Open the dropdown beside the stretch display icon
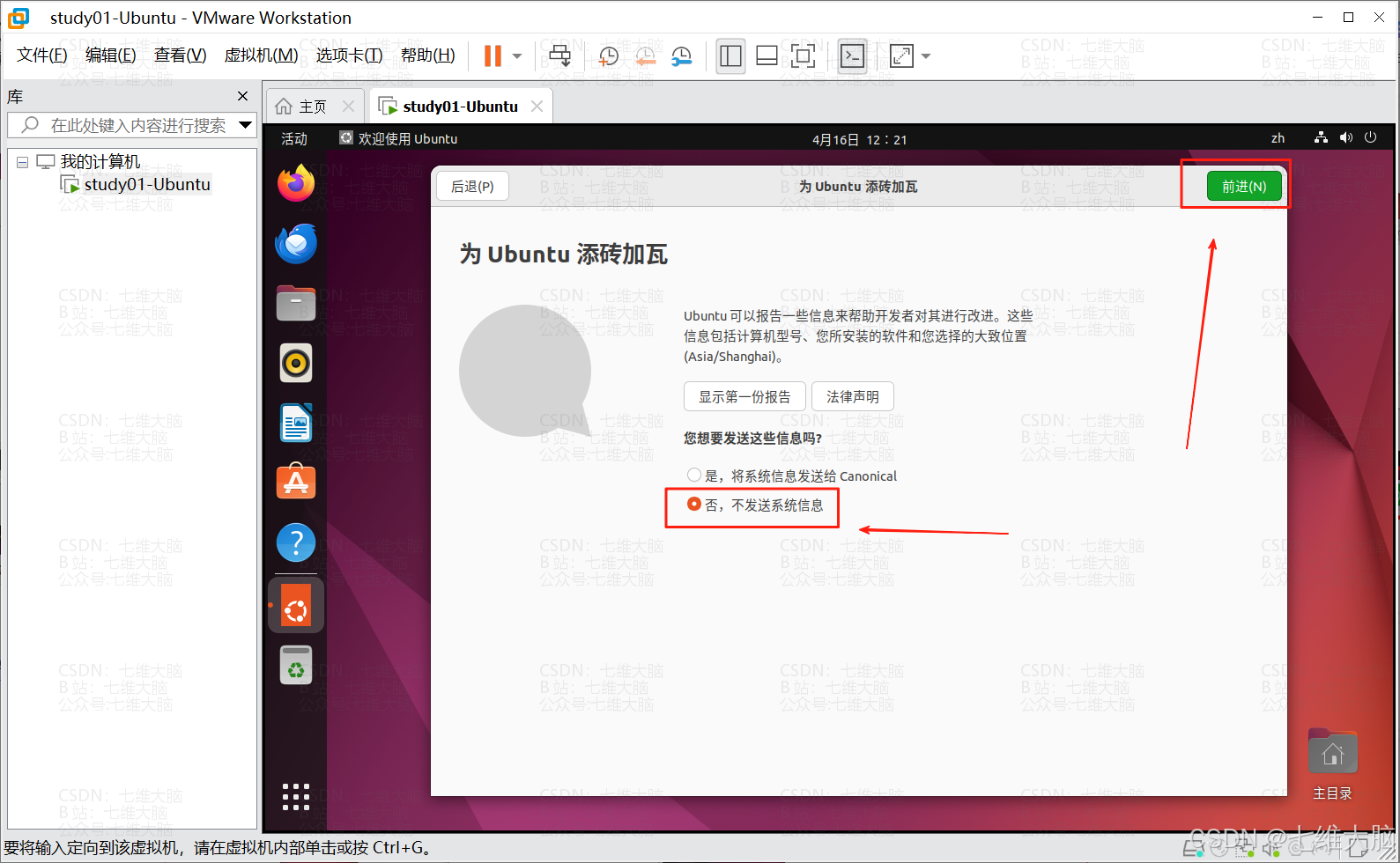The image size is (1400, 863). pos(926,56)
